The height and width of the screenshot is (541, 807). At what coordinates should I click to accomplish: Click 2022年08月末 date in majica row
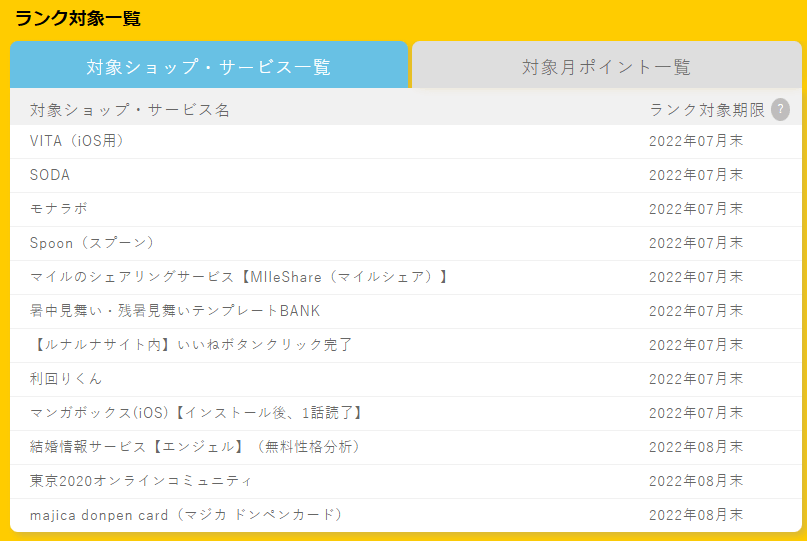coord(696,515)
